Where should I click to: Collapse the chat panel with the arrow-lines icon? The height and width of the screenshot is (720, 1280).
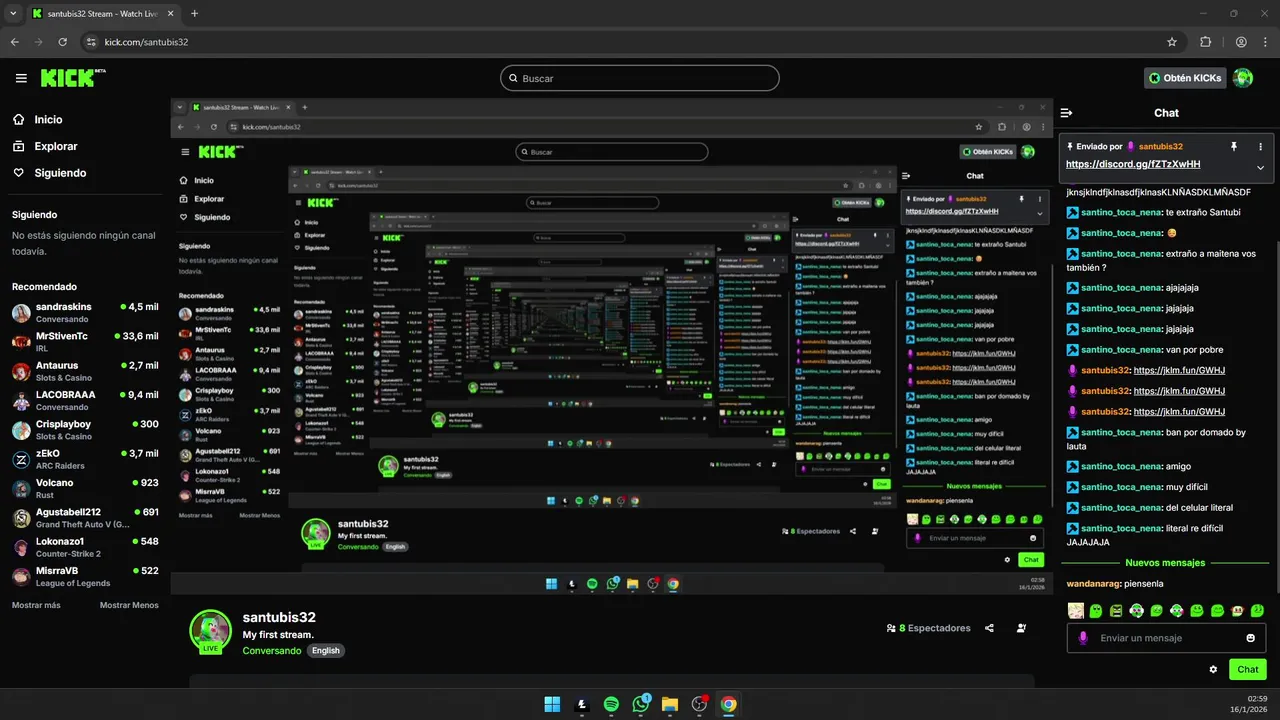(x=1067, y=113)
